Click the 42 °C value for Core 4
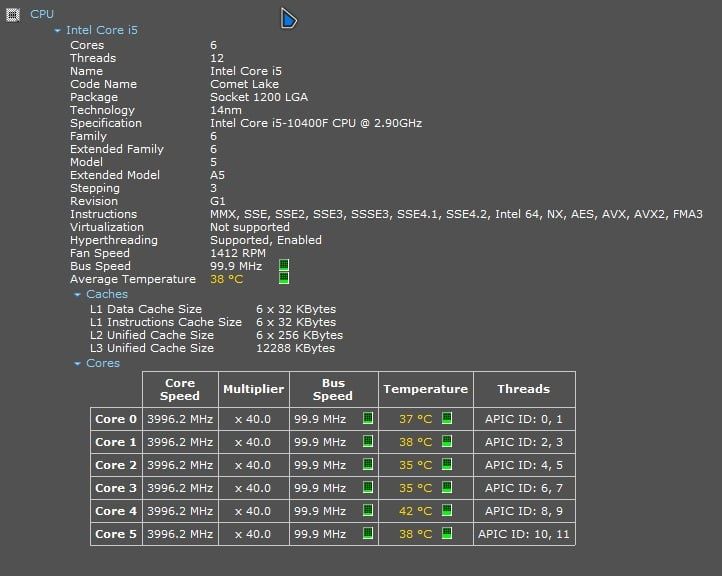The width and height of the screenshot is (722, 576). click(415, 511)
